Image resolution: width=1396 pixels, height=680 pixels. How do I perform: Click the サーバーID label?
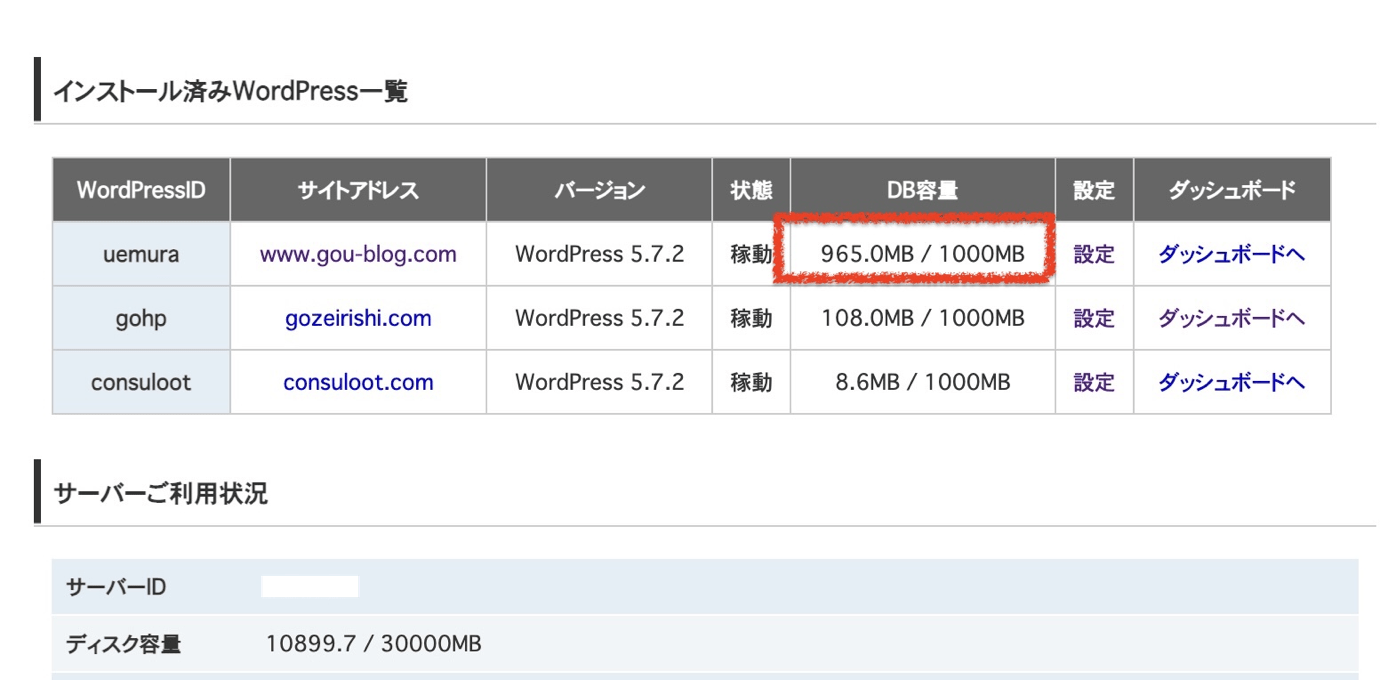click(x=116, y=587)
